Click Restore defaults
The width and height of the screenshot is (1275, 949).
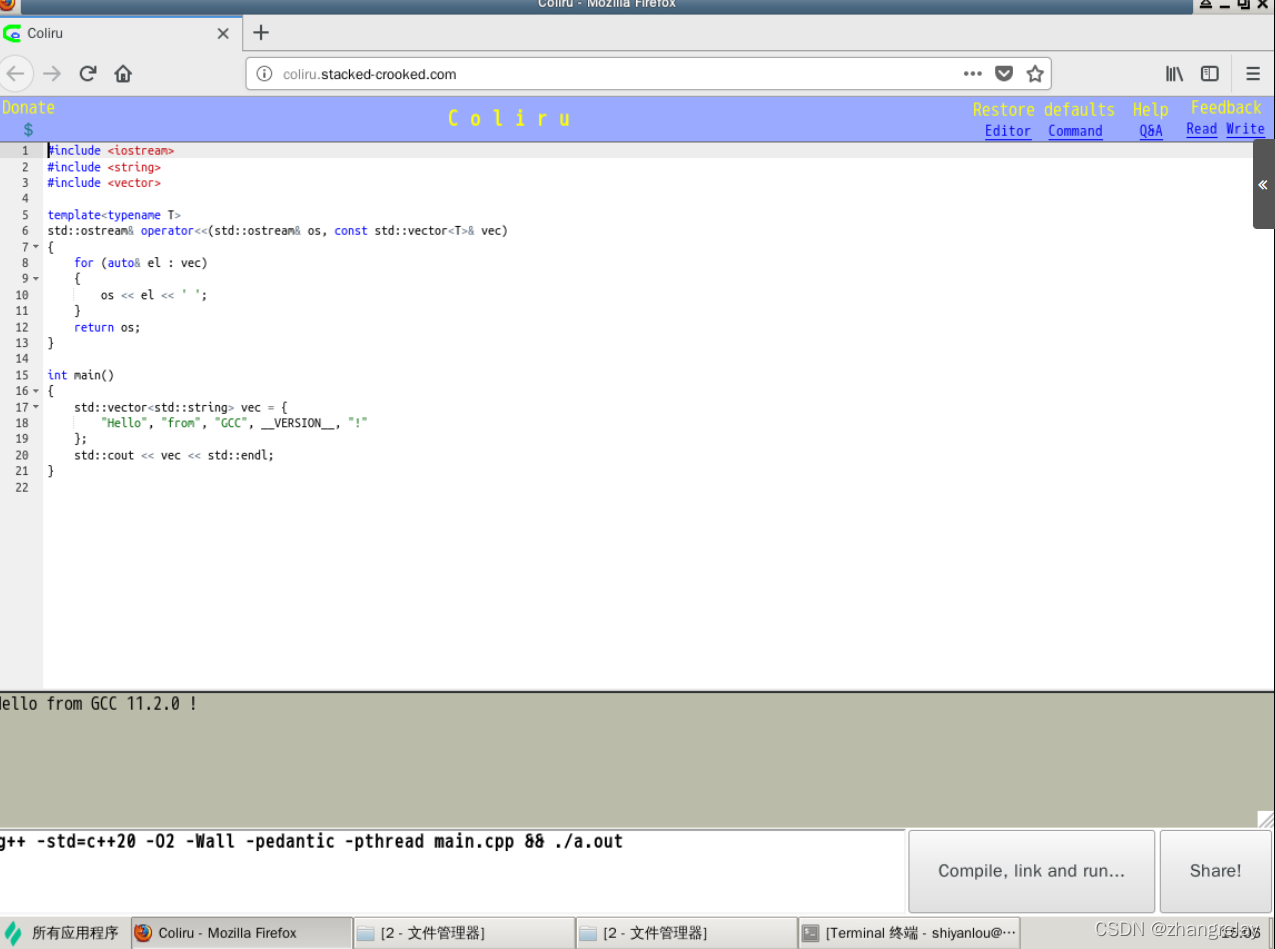point(1043,110)
